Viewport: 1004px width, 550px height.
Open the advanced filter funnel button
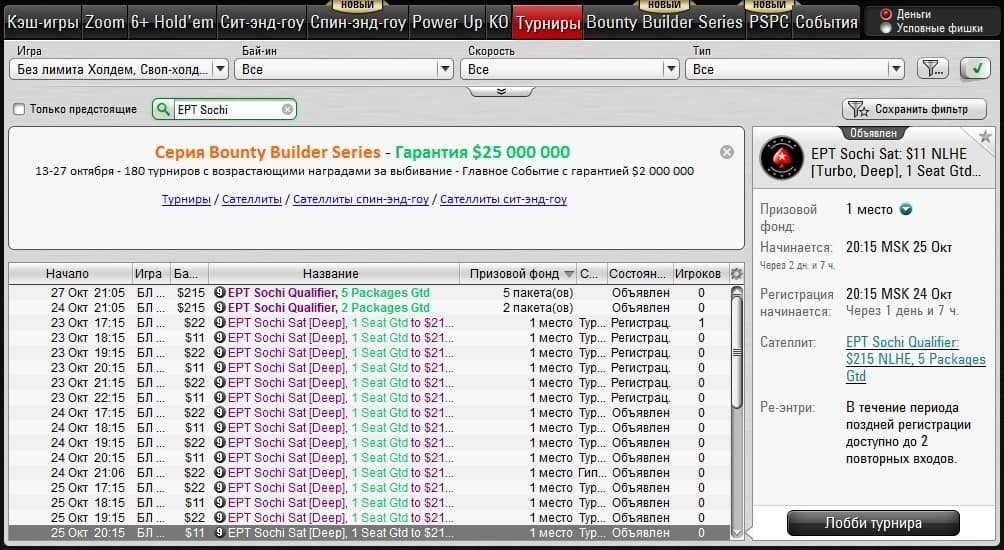pos(933,69)
